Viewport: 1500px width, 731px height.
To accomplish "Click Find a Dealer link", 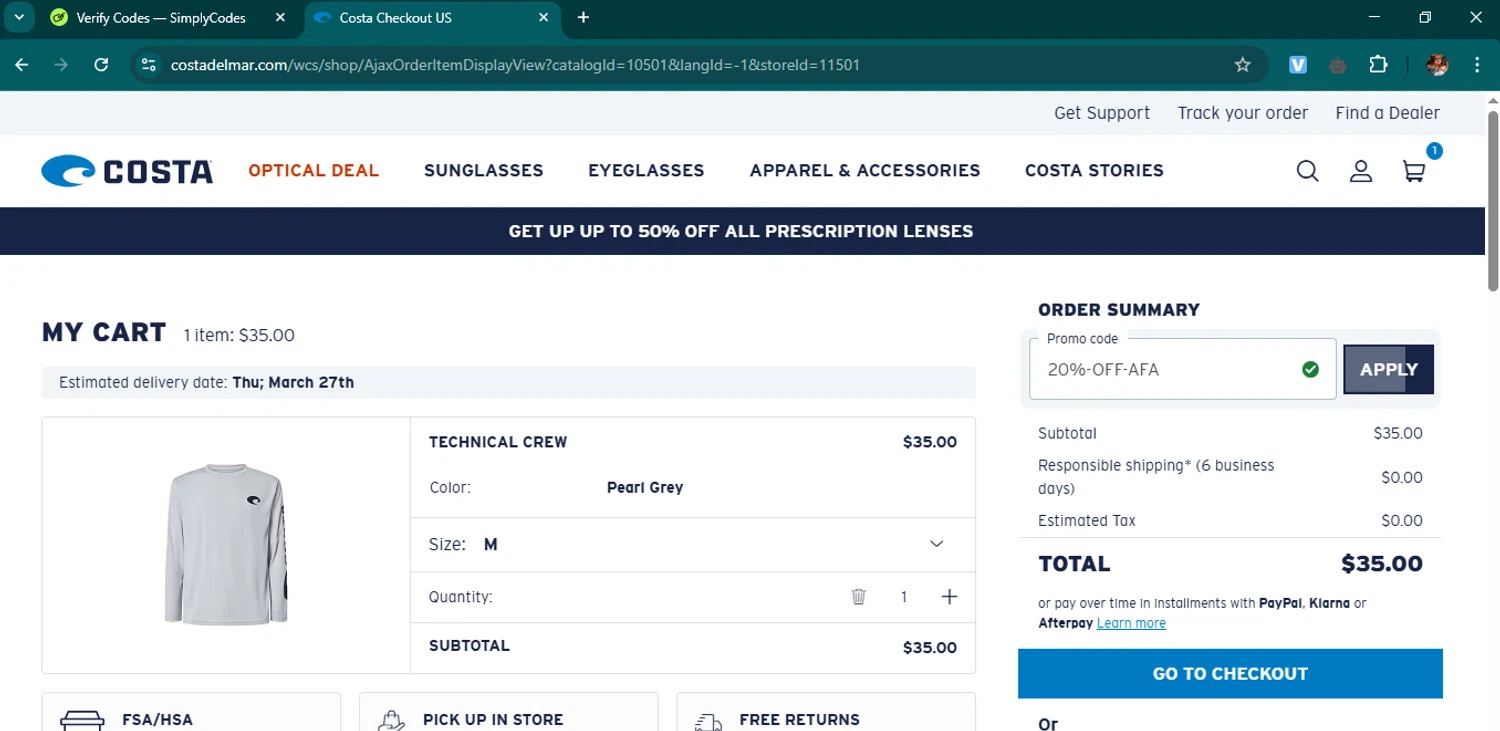I will pyautogui.click(x=1388, y=113).
